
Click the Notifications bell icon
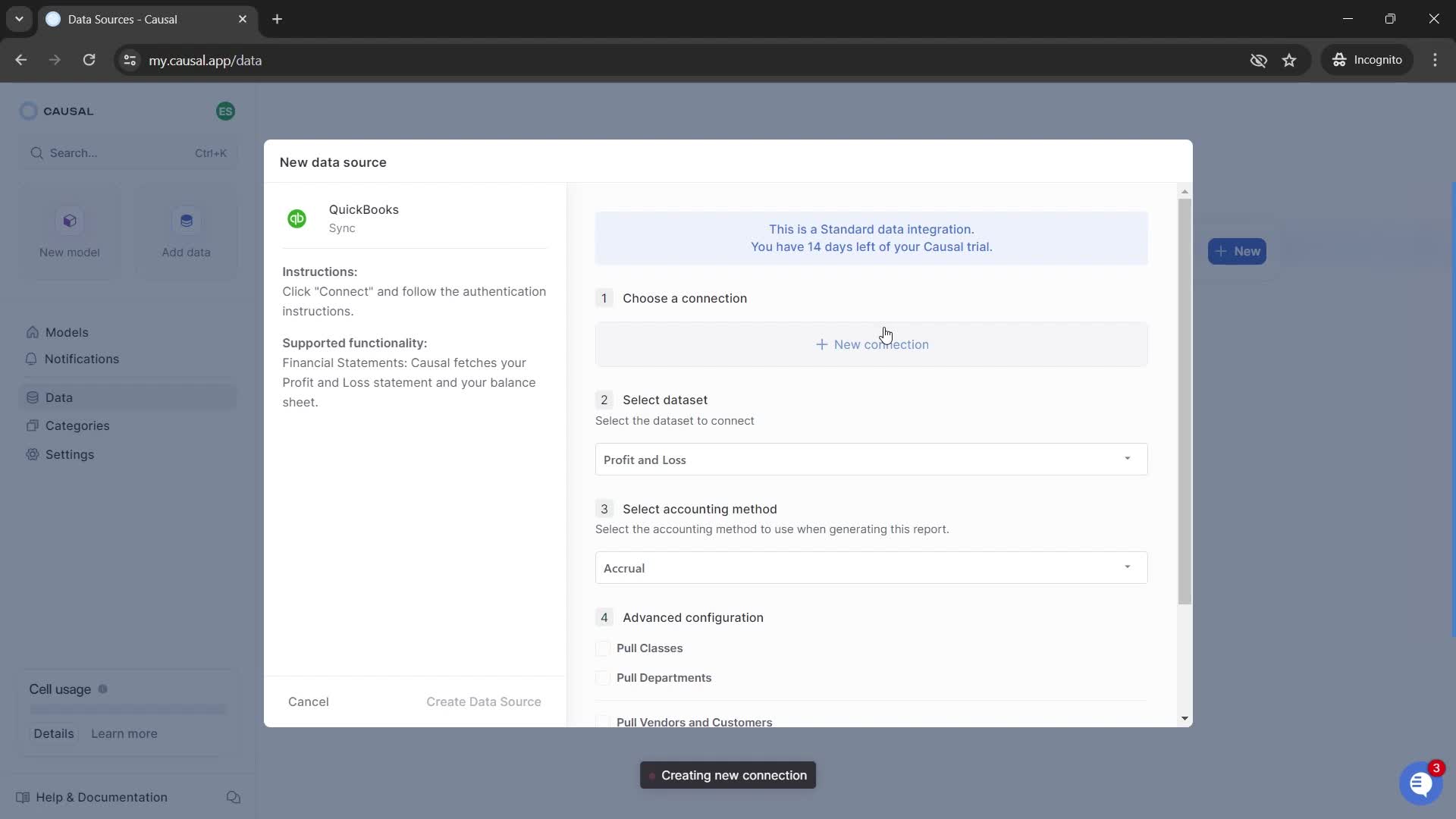click(31, 359)
